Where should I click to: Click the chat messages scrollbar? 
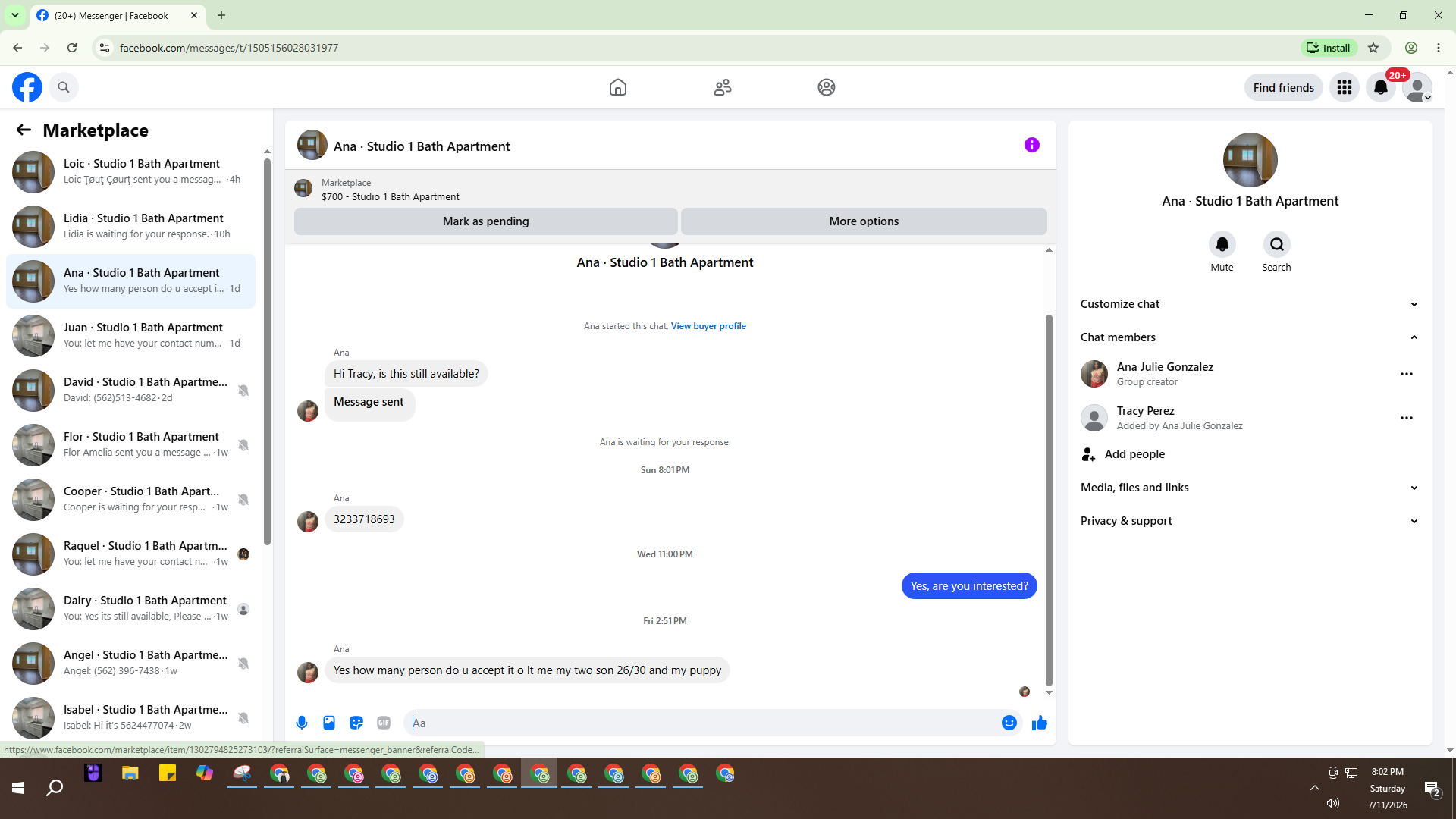pyautogui.click(x=1049, y=500)
